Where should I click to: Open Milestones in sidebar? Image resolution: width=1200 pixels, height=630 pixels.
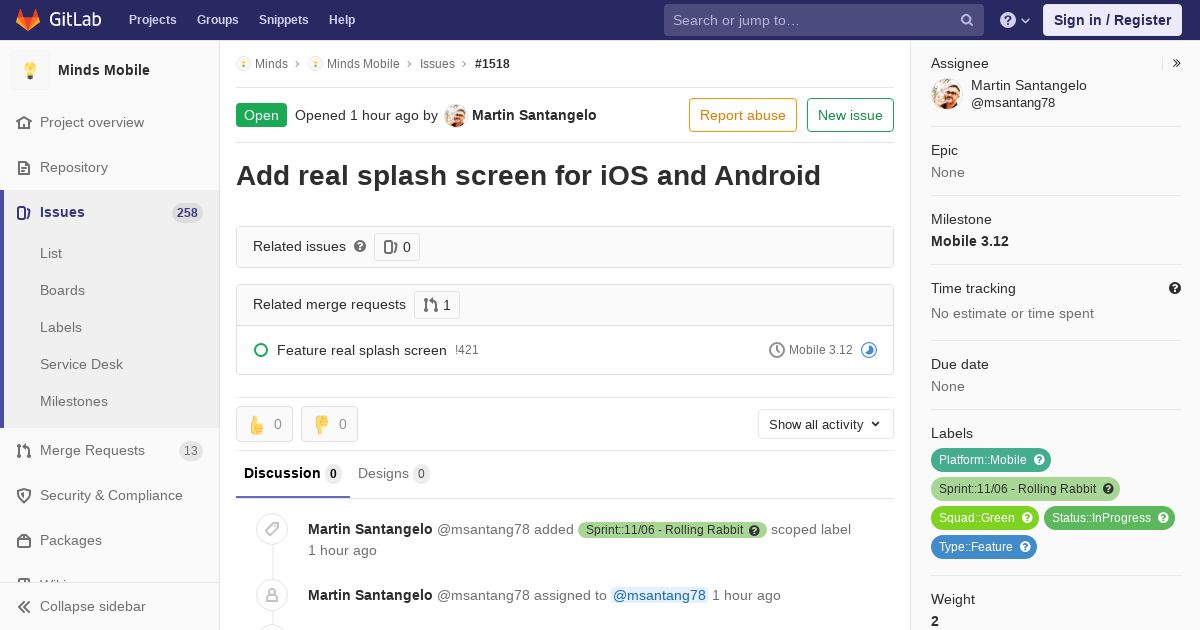pyautogui.click(x=74, y=401)
